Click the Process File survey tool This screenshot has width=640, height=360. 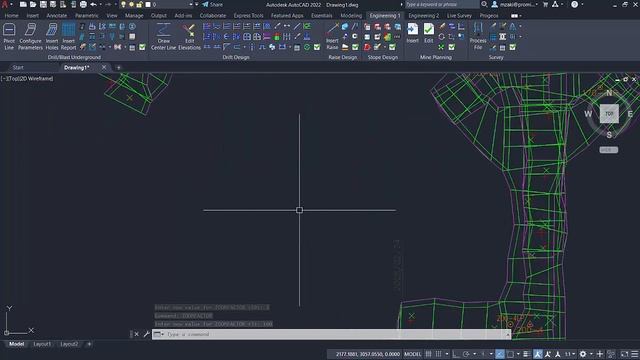tap(478, 36)
